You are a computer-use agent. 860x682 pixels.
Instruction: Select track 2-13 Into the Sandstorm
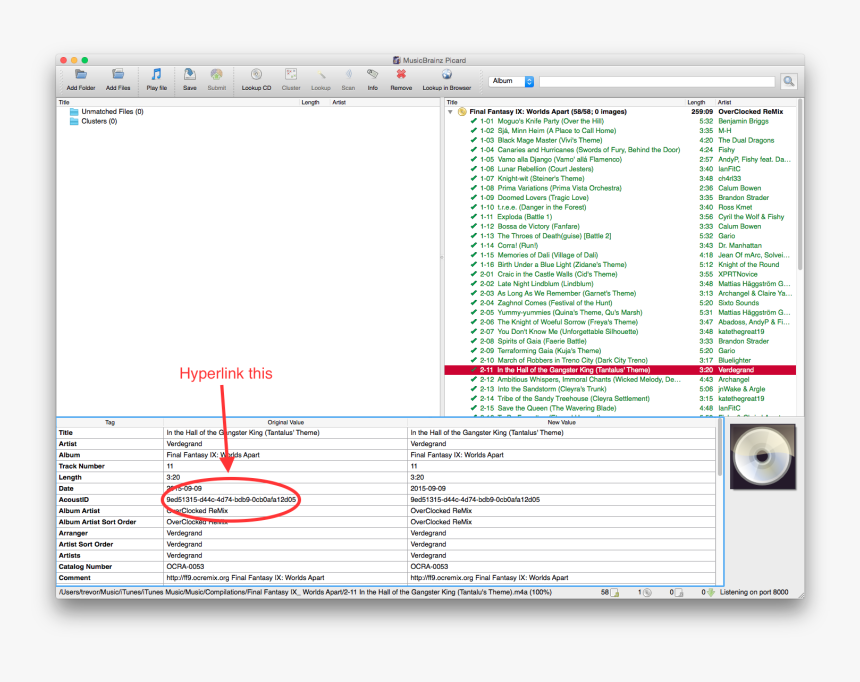(620, 389)
